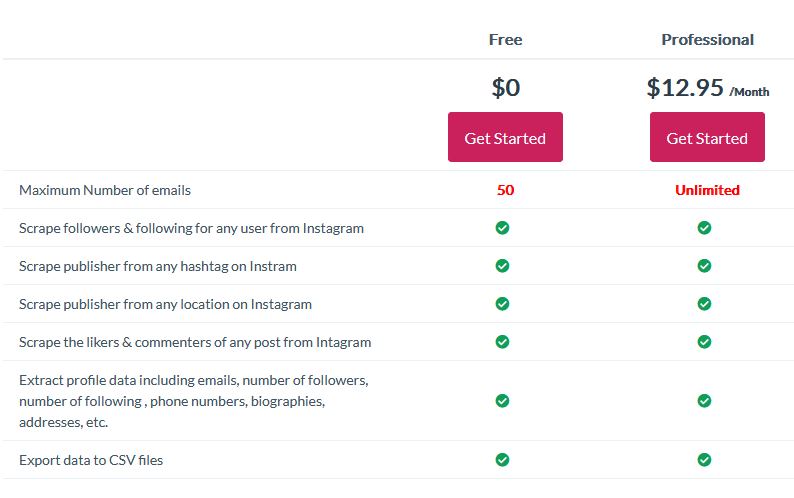Click Free checkmark for scrape followers & following

click(502, 228)
